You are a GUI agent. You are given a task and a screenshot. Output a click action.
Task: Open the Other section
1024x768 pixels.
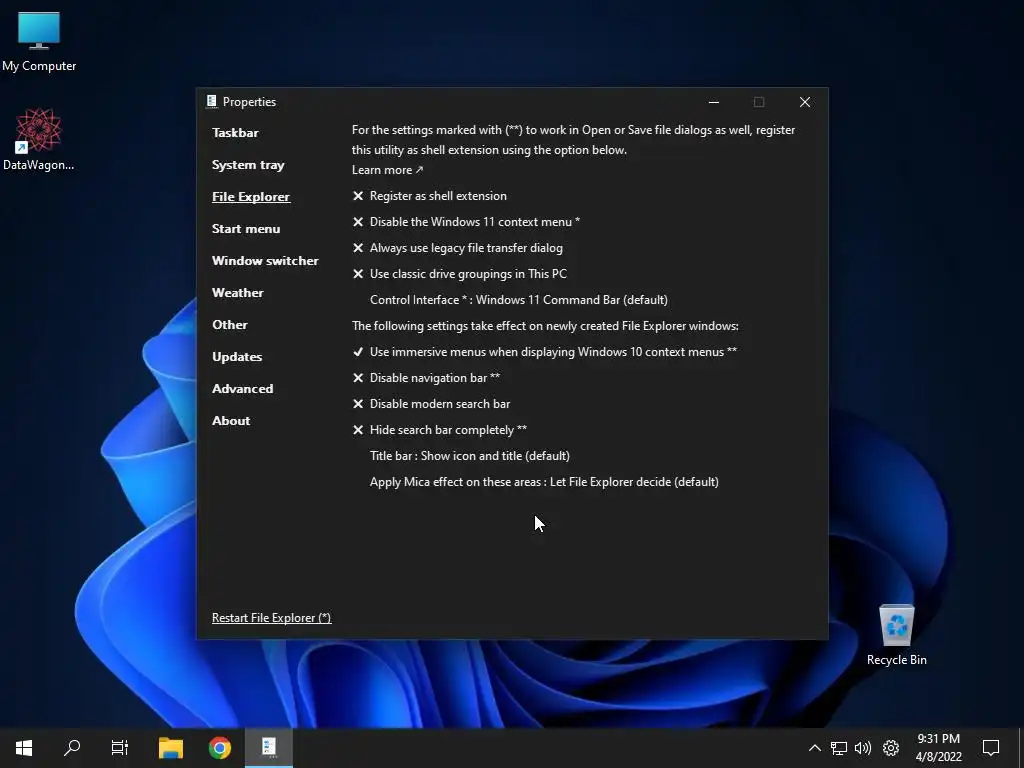(230, 325)
